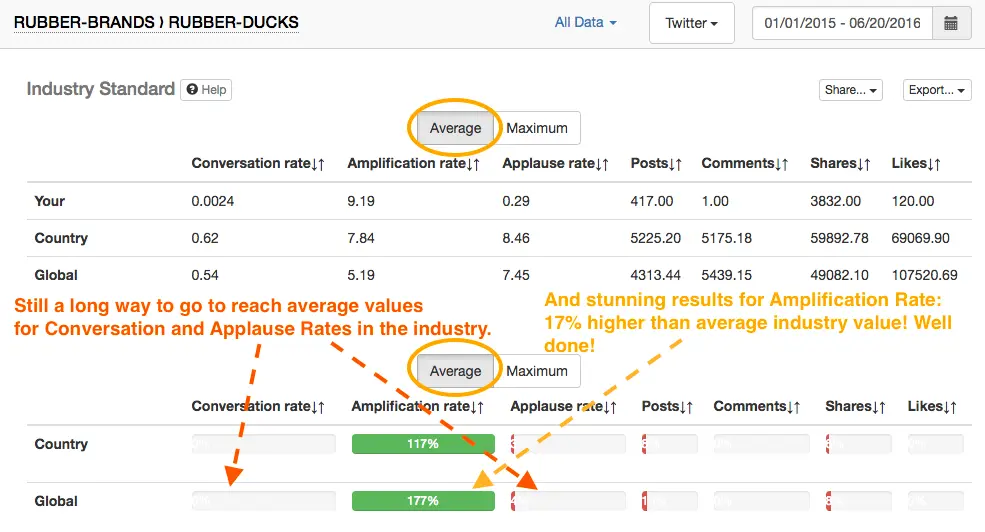Open the Share dropdown menu
Screen dimensions: 985x532
[851, 90]
